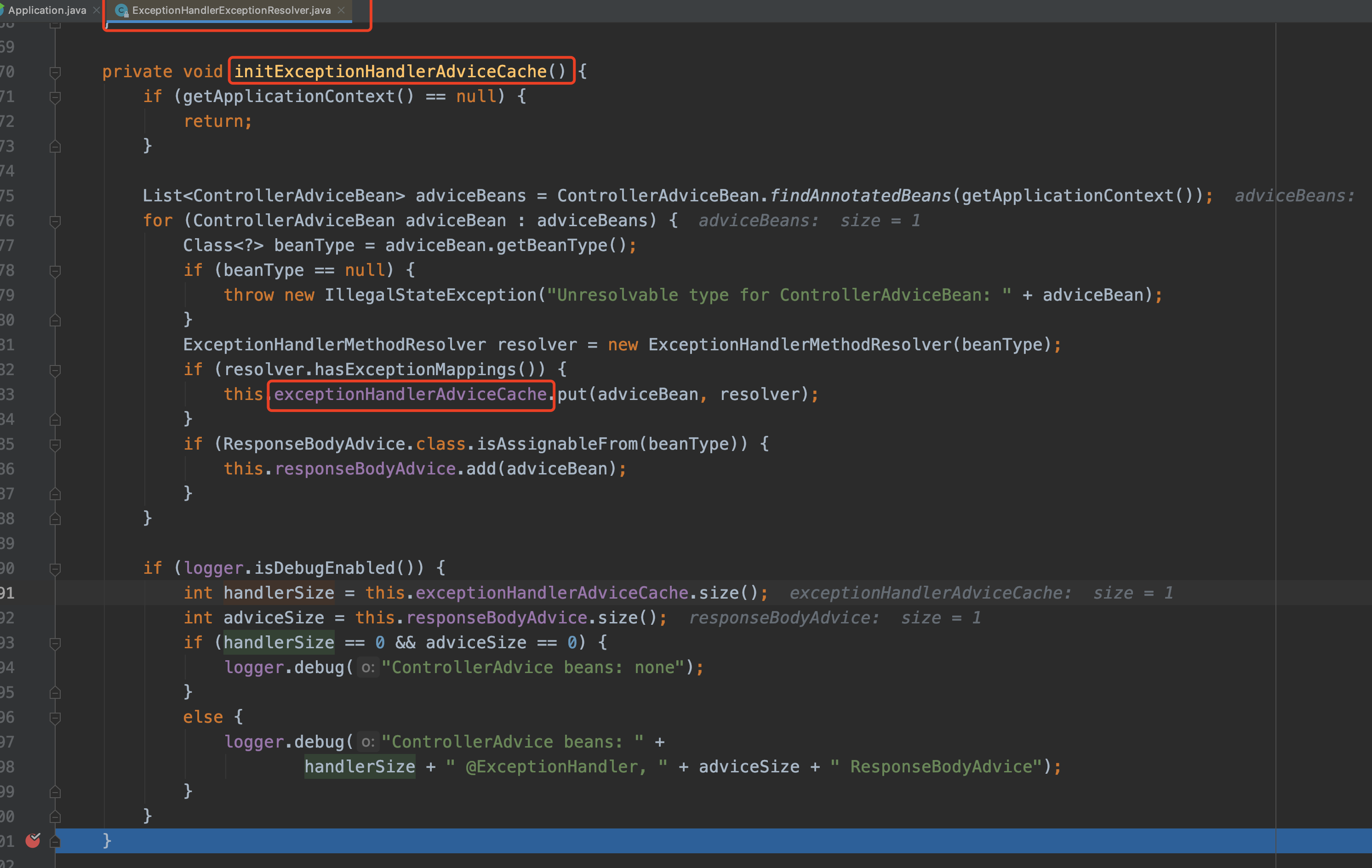1372x868 pixels.
Task: Click the 'else' keyword
Action: (x=203, y=716)
